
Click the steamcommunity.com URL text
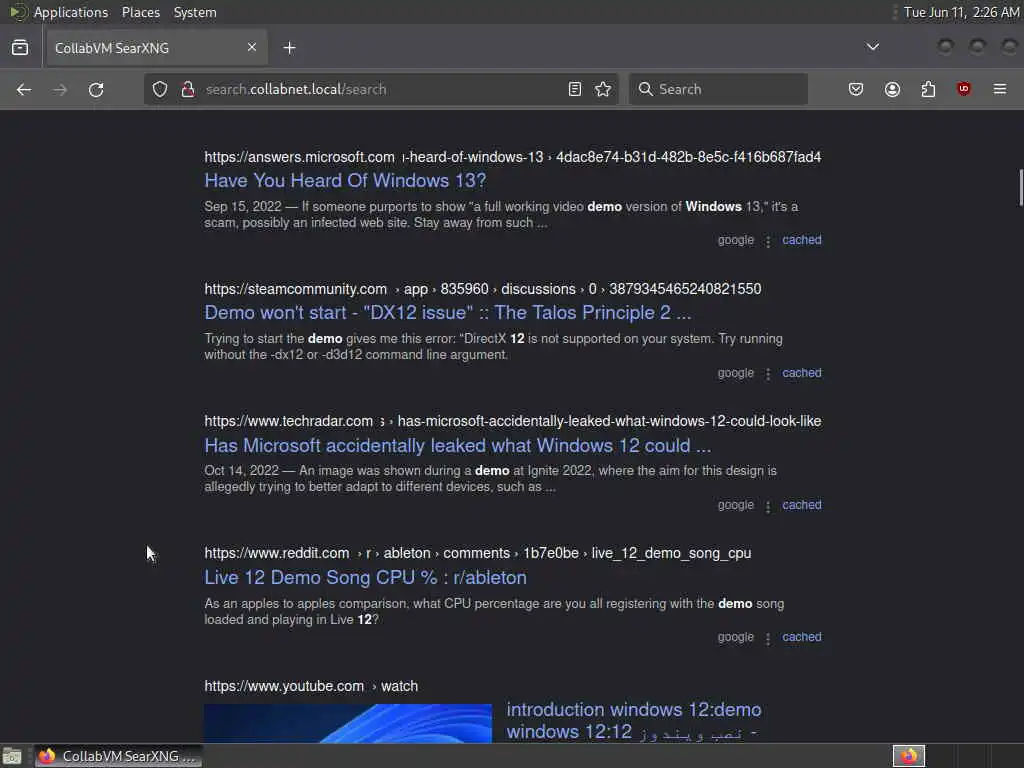295,289
